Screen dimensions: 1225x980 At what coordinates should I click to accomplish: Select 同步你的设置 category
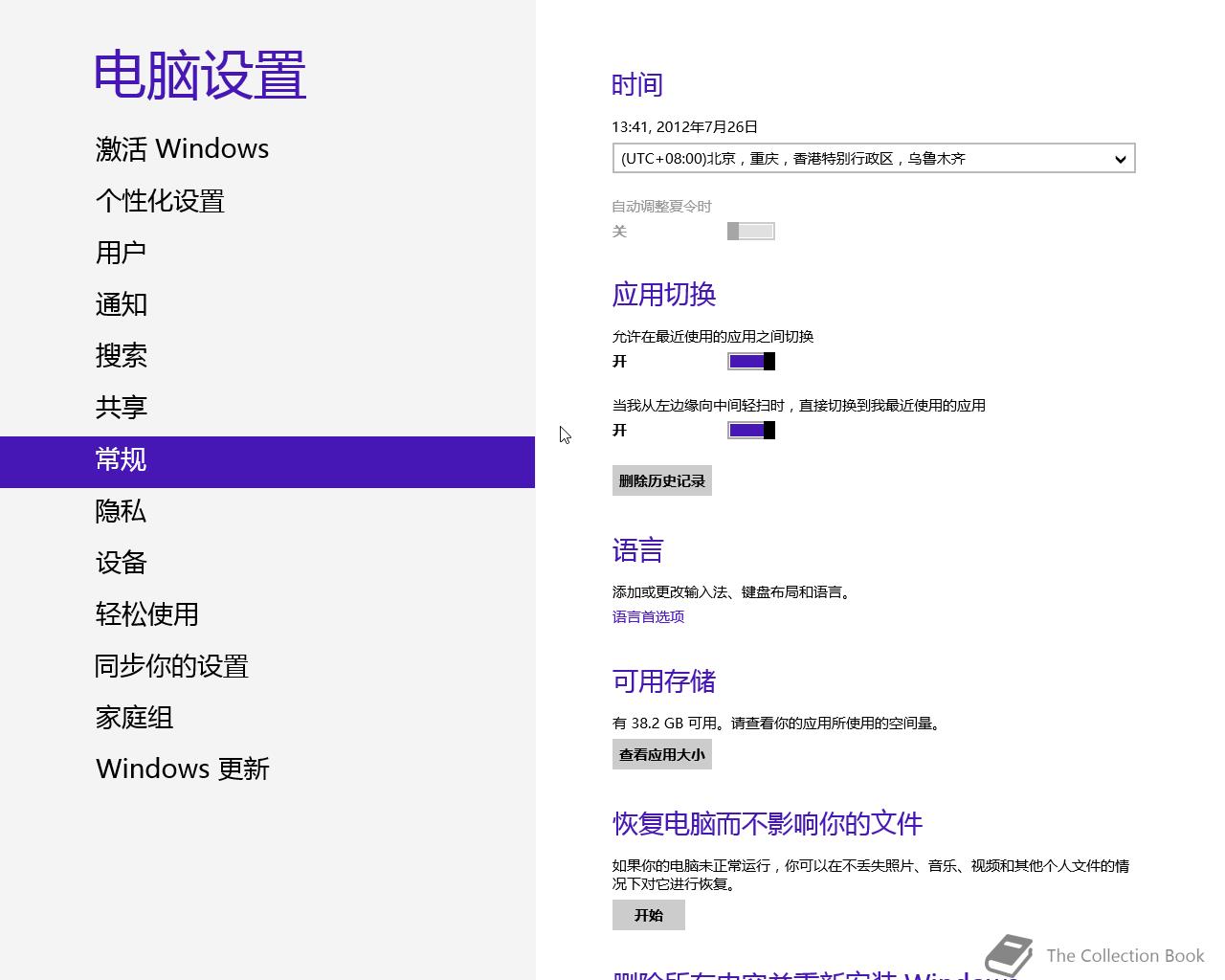[172, 666]
